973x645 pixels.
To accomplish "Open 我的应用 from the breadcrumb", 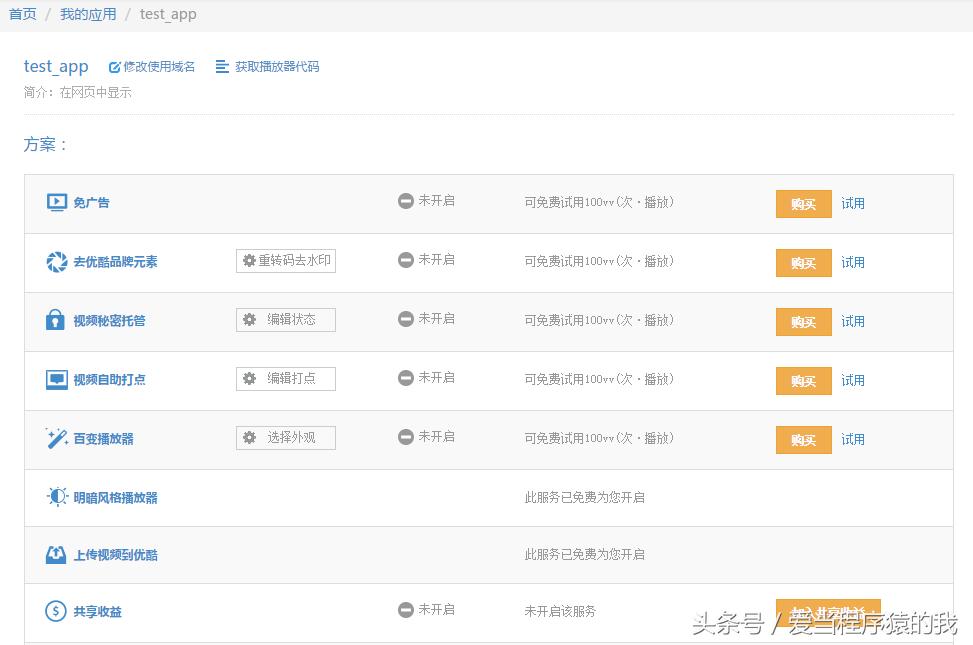I will tap(88, 14).
